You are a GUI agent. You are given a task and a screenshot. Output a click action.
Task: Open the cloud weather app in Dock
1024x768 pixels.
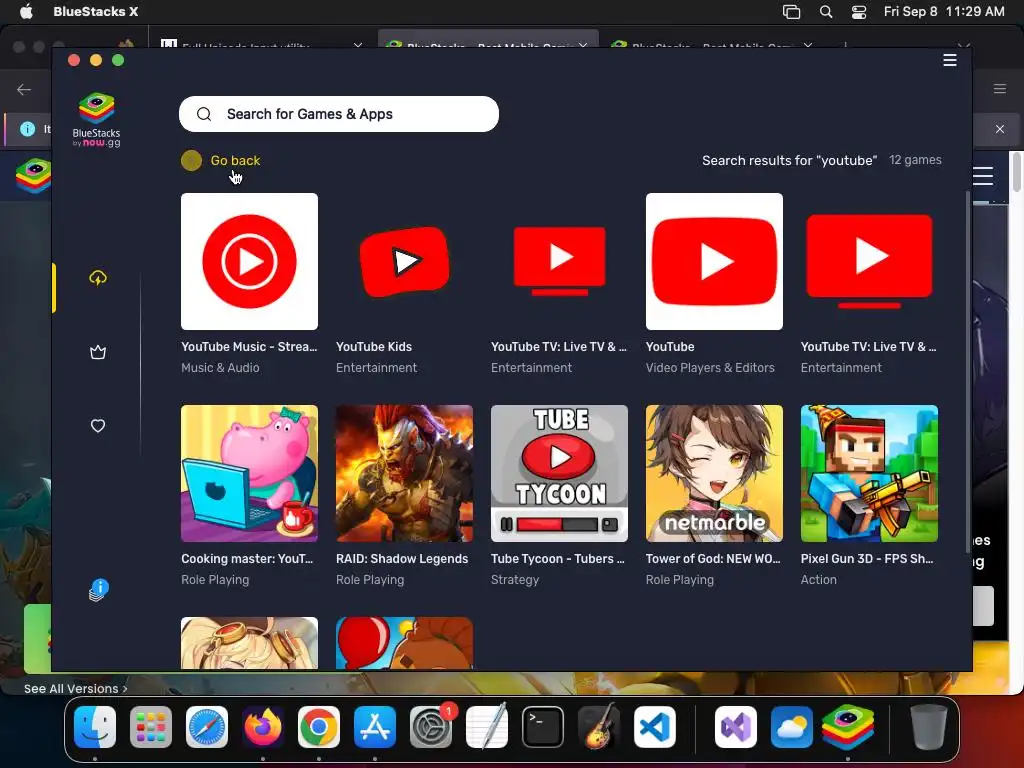coord(792,727)
